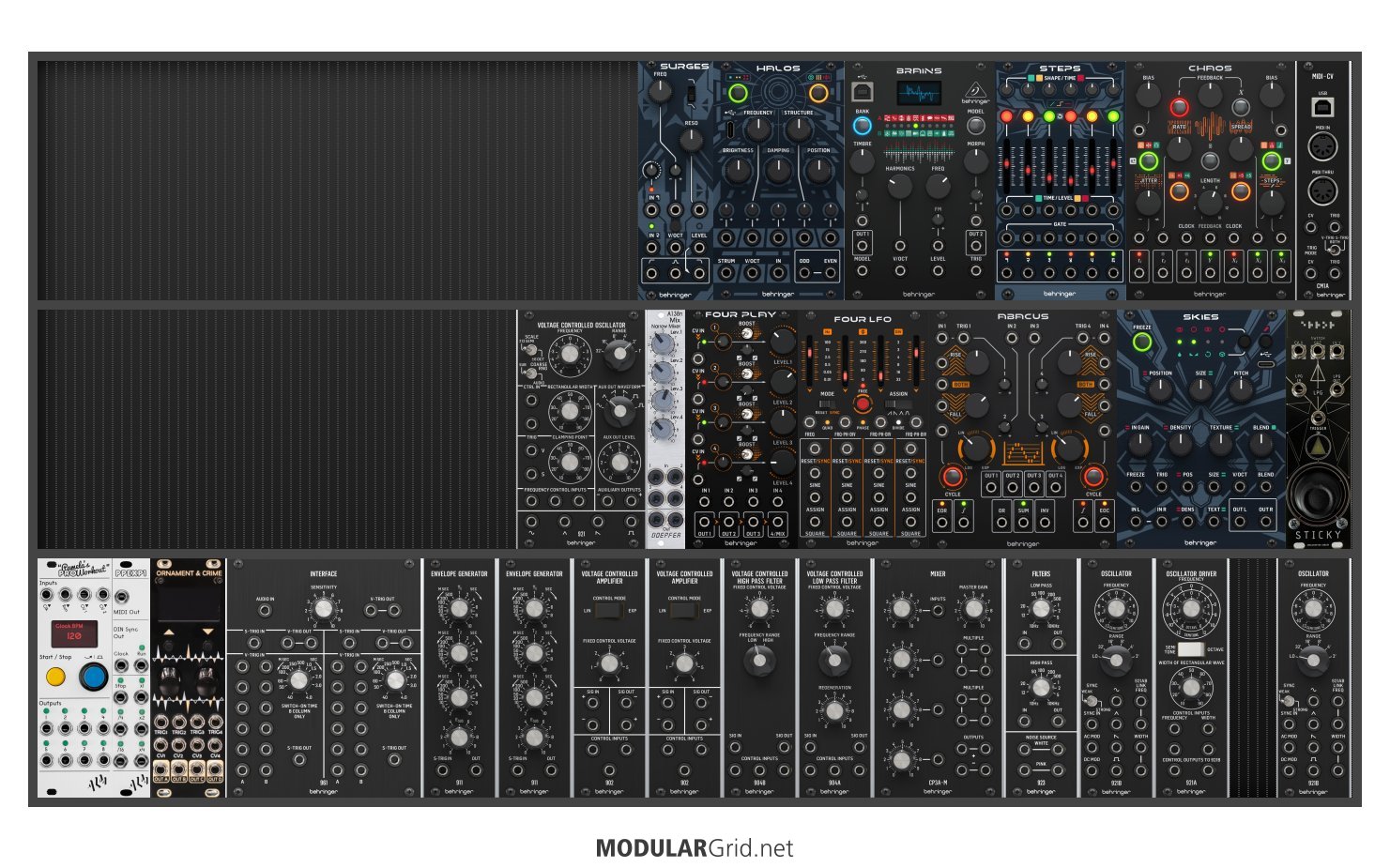Screen dimensions: 1390x868
Task: Click the MIDI THRU DIN socket
Action: click(x=1322, y=192)
